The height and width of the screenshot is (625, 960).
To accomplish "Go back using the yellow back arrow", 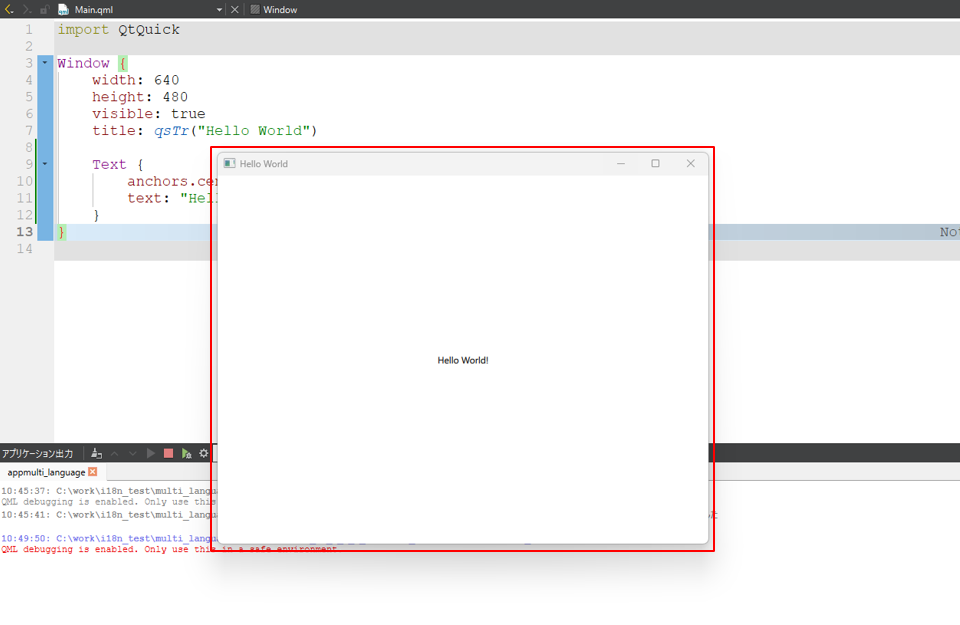I will point(9,9).
